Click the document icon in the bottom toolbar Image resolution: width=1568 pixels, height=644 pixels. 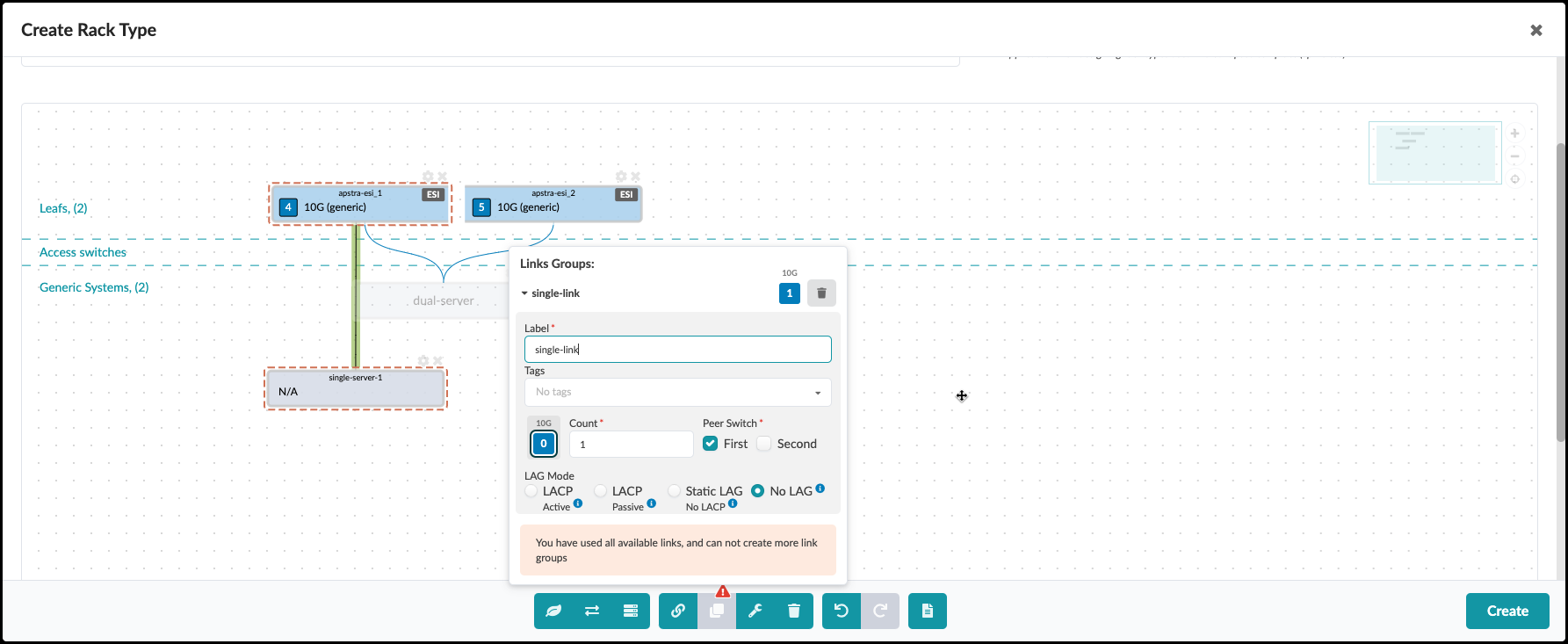[x=928, y=611]
